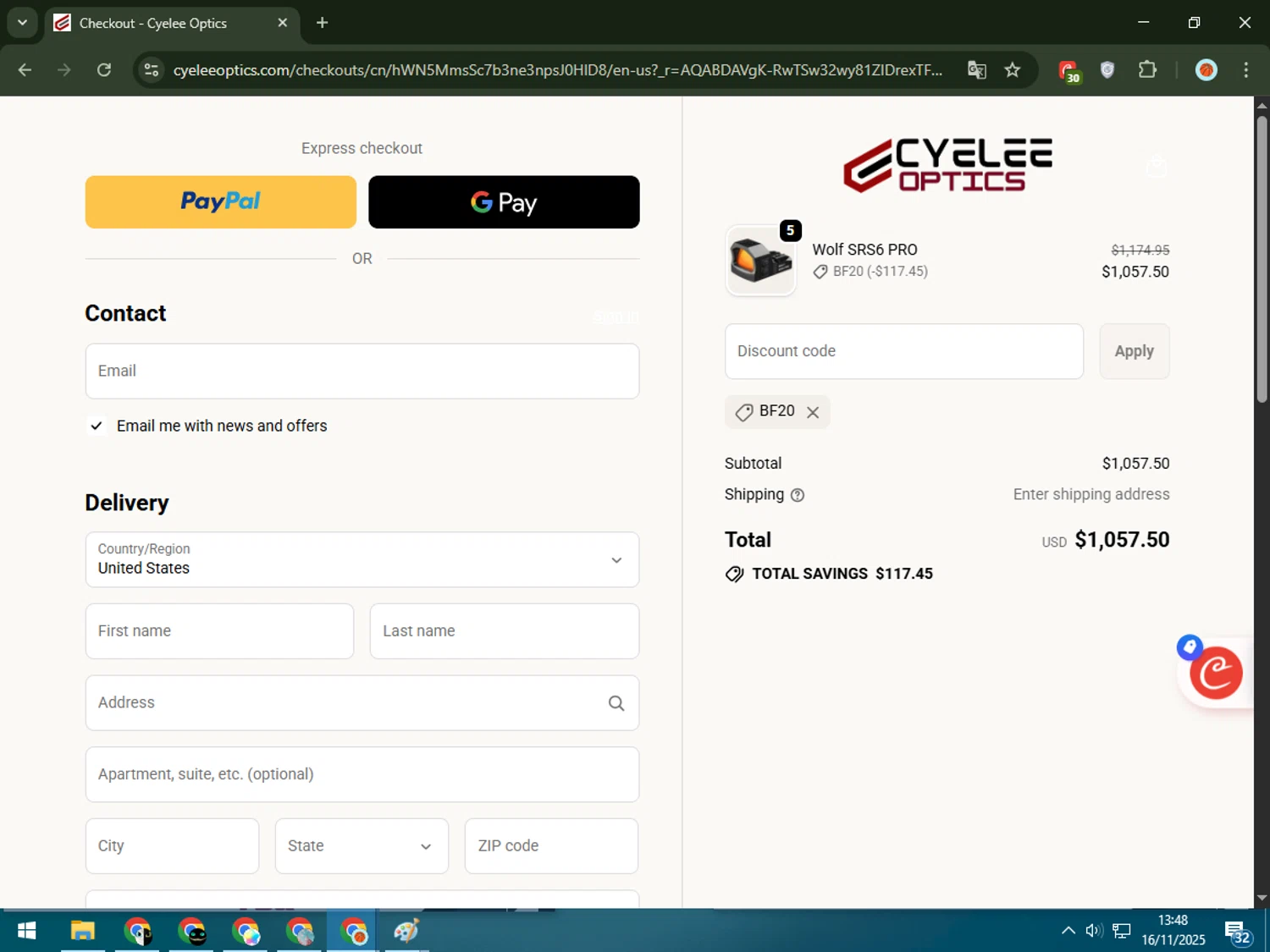1270x952 pixels.
Task: Open the Extensions puzzle icon
Action: click(1147, 70)
